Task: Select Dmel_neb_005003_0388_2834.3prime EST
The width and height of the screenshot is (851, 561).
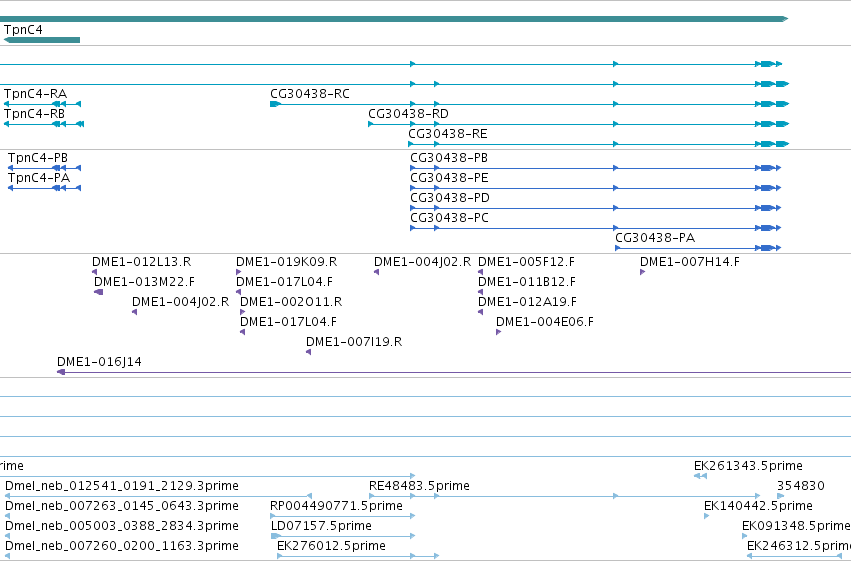Action: point(122,526)
